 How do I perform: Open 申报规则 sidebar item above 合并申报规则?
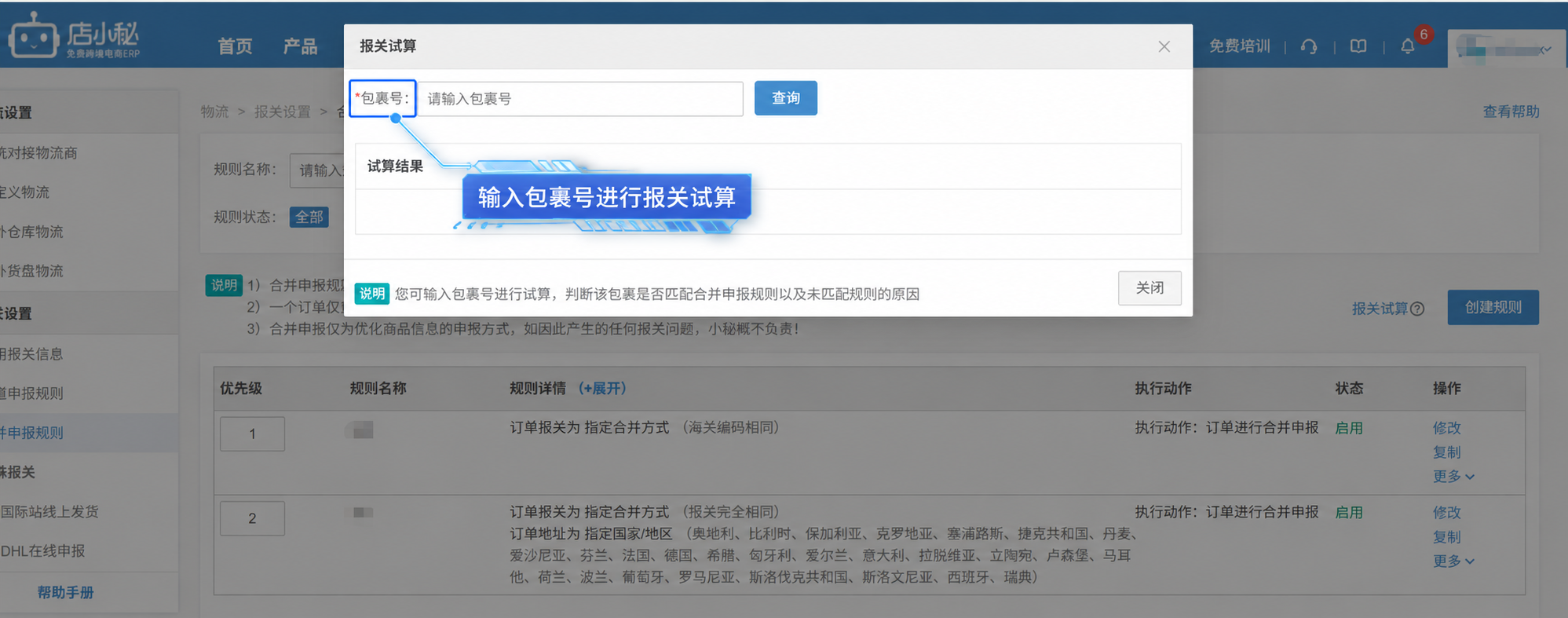pos(32,393)
